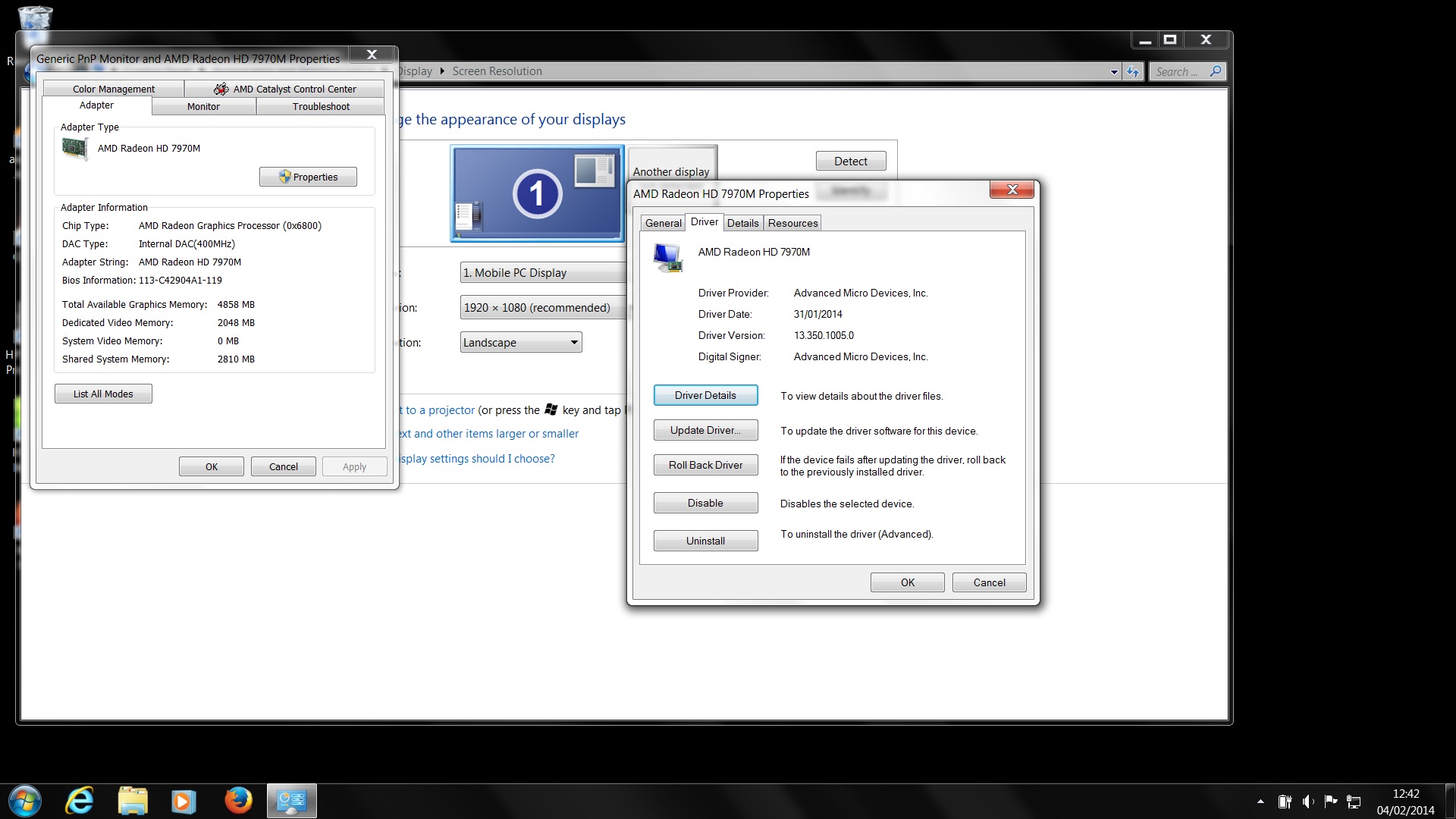Click the Screen Resolution taskbar window button
The height and width of the screenshot is (819, 1456).
click(291, 801)
